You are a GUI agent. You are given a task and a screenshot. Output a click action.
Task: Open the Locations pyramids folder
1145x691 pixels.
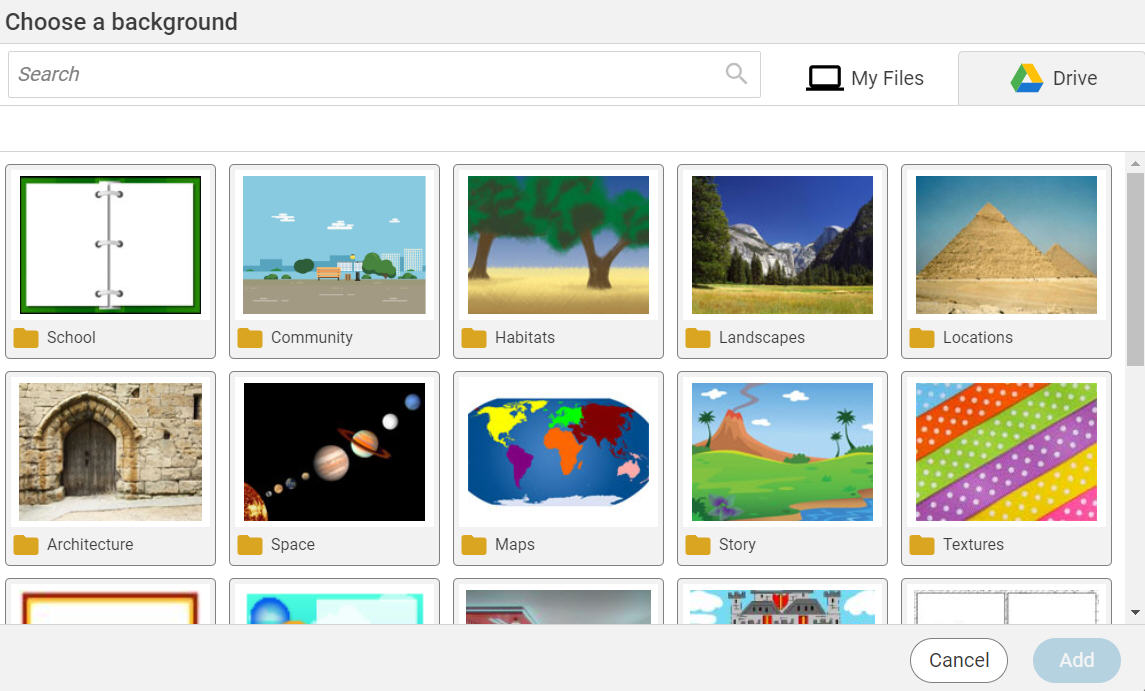(x=1006, y=245)
